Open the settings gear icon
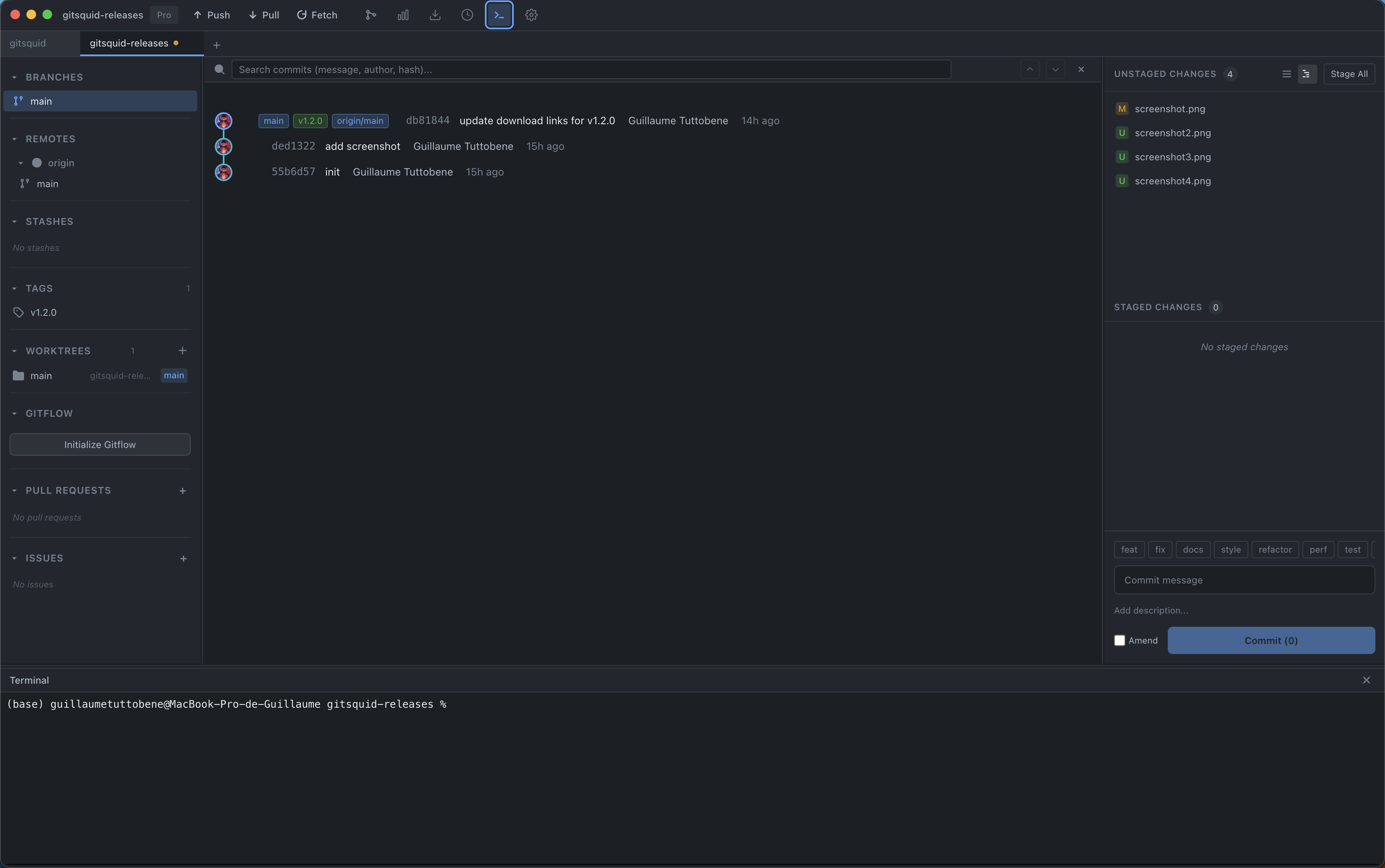Screen dimensions: 1385x868 530,15
